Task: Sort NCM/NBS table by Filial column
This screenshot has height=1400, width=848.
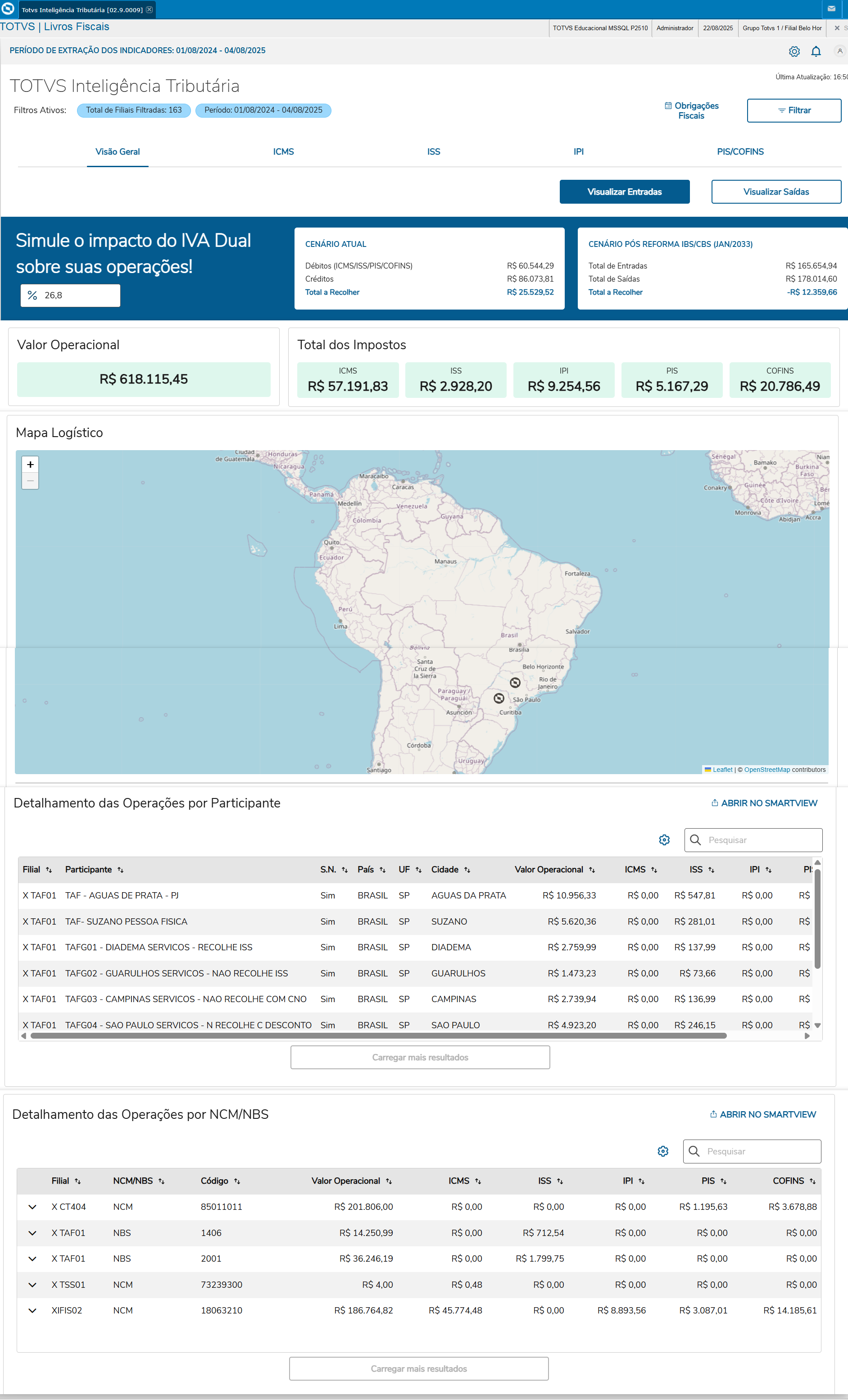Action: (x=78, y=1181)
